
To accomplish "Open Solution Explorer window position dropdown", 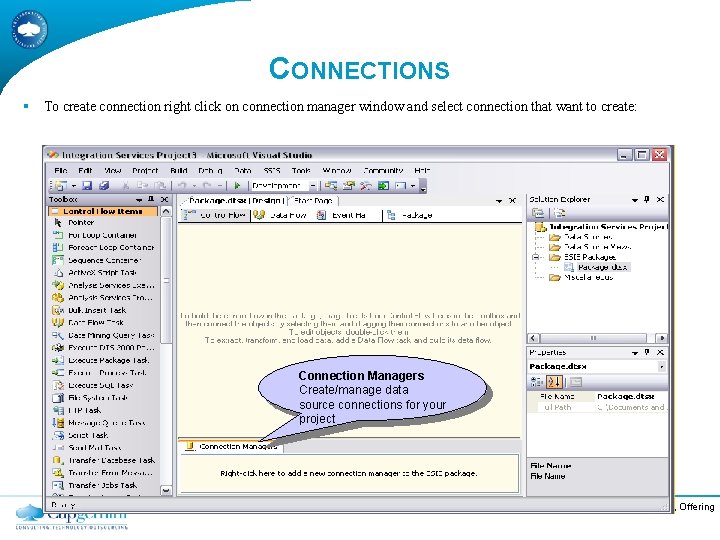I will pos(635,200).
